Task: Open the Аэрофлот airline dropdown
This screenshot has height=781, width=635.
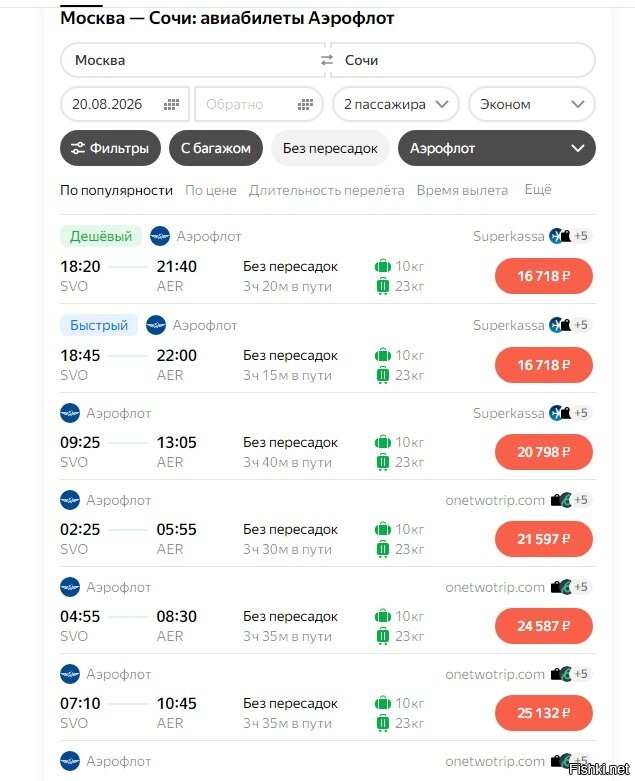Action: [497, 148]
